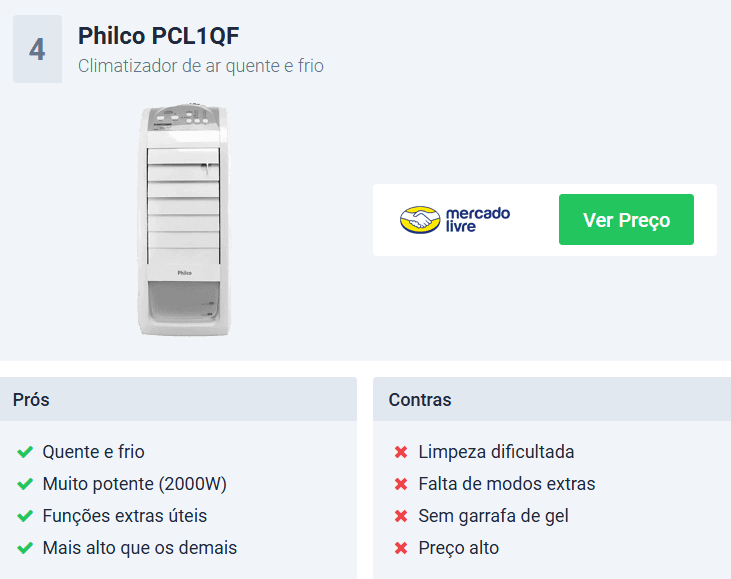
Task: Click checkmark beside Funções extras úteis
Action: pos(25,516)
